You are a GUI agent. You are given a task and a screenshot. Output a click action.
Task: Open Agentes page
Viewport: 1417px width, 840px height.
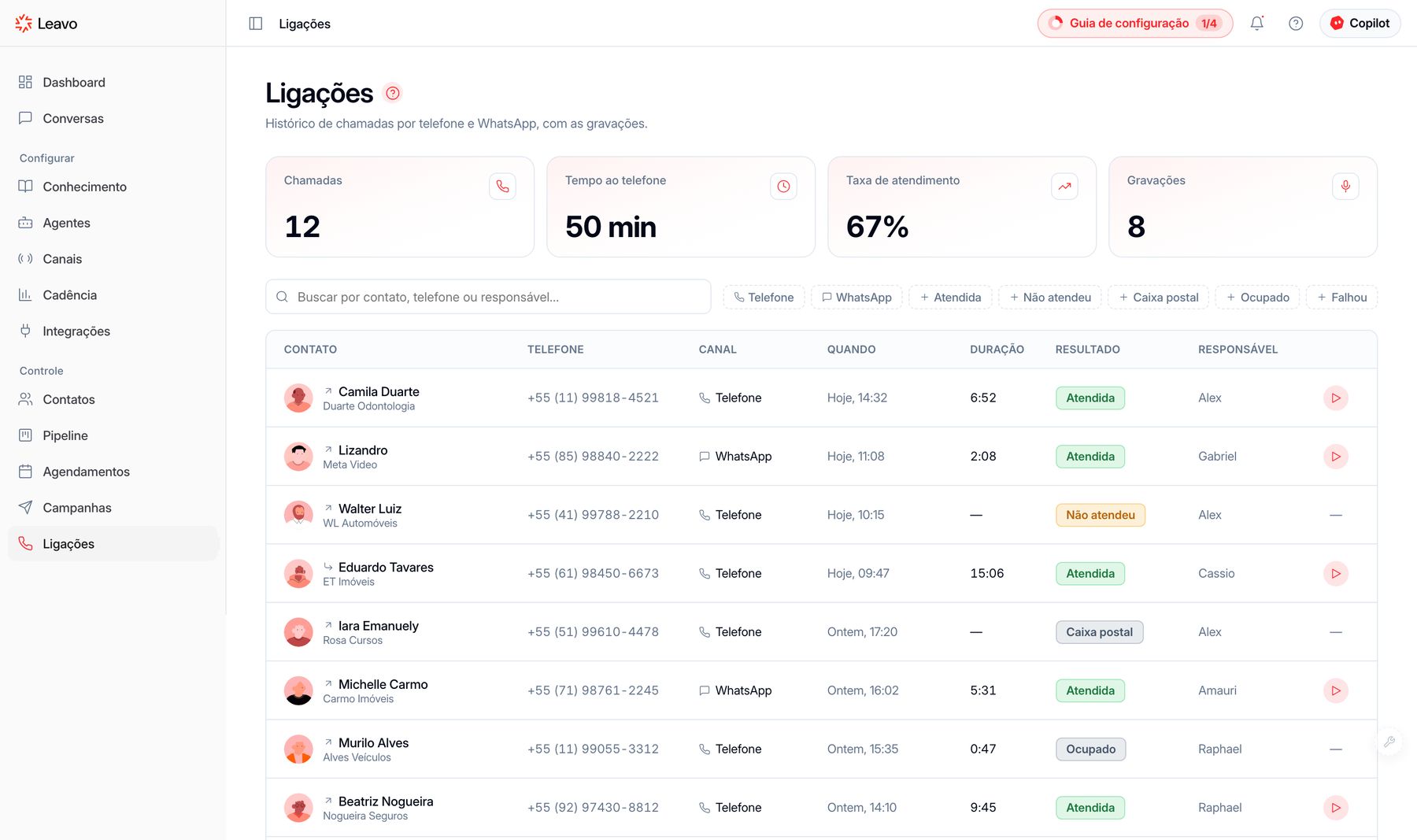[x=113, y=223]
